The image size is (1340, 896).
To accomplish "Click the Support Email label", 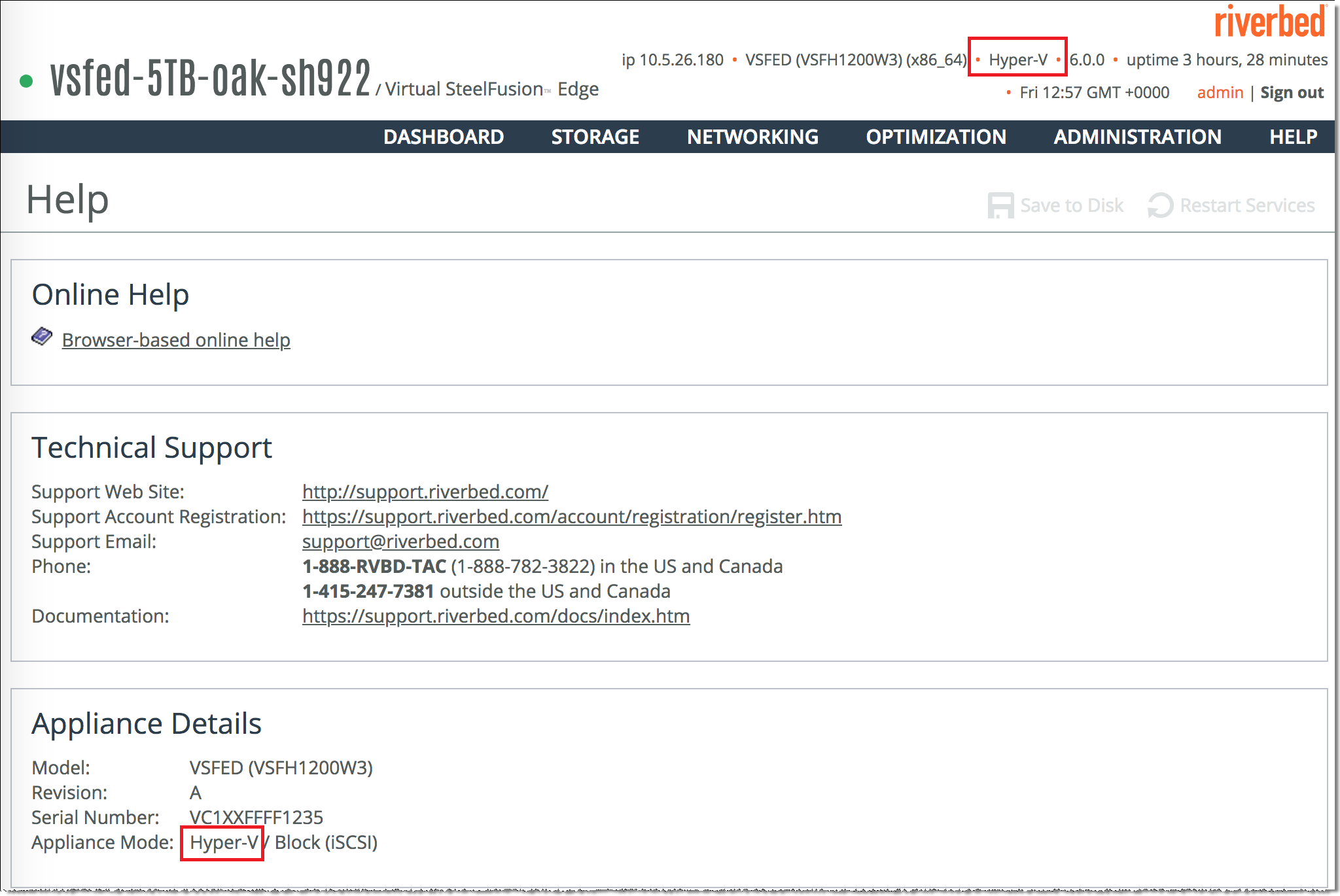I will click(x=94, y=542).
